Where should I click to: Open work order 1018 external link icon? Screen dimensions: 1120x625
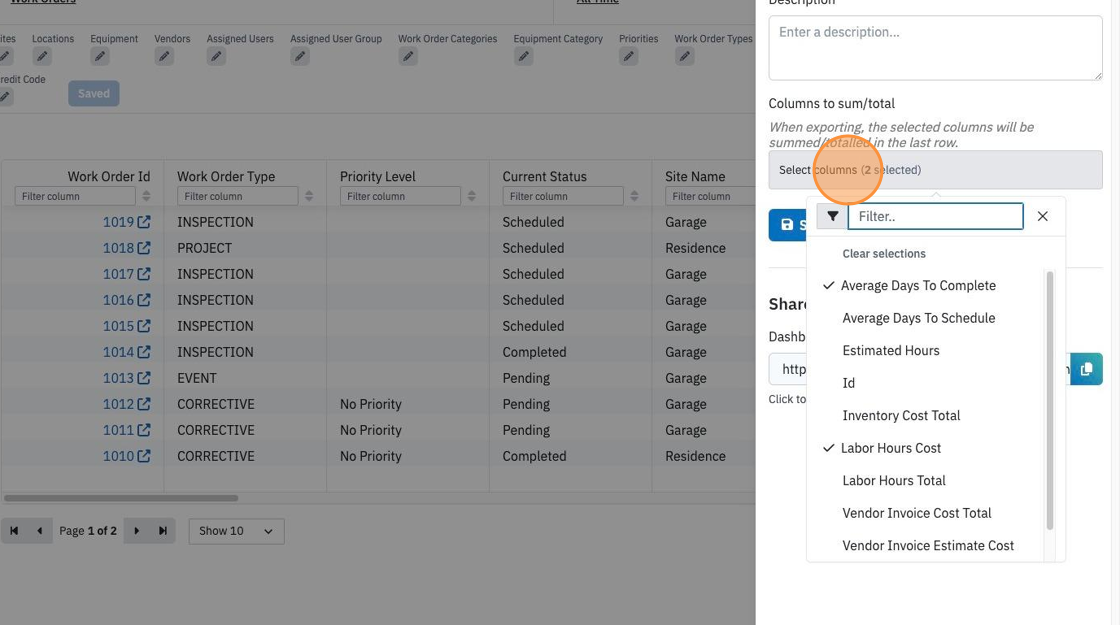pyautogui.click(x=144, y=248)
